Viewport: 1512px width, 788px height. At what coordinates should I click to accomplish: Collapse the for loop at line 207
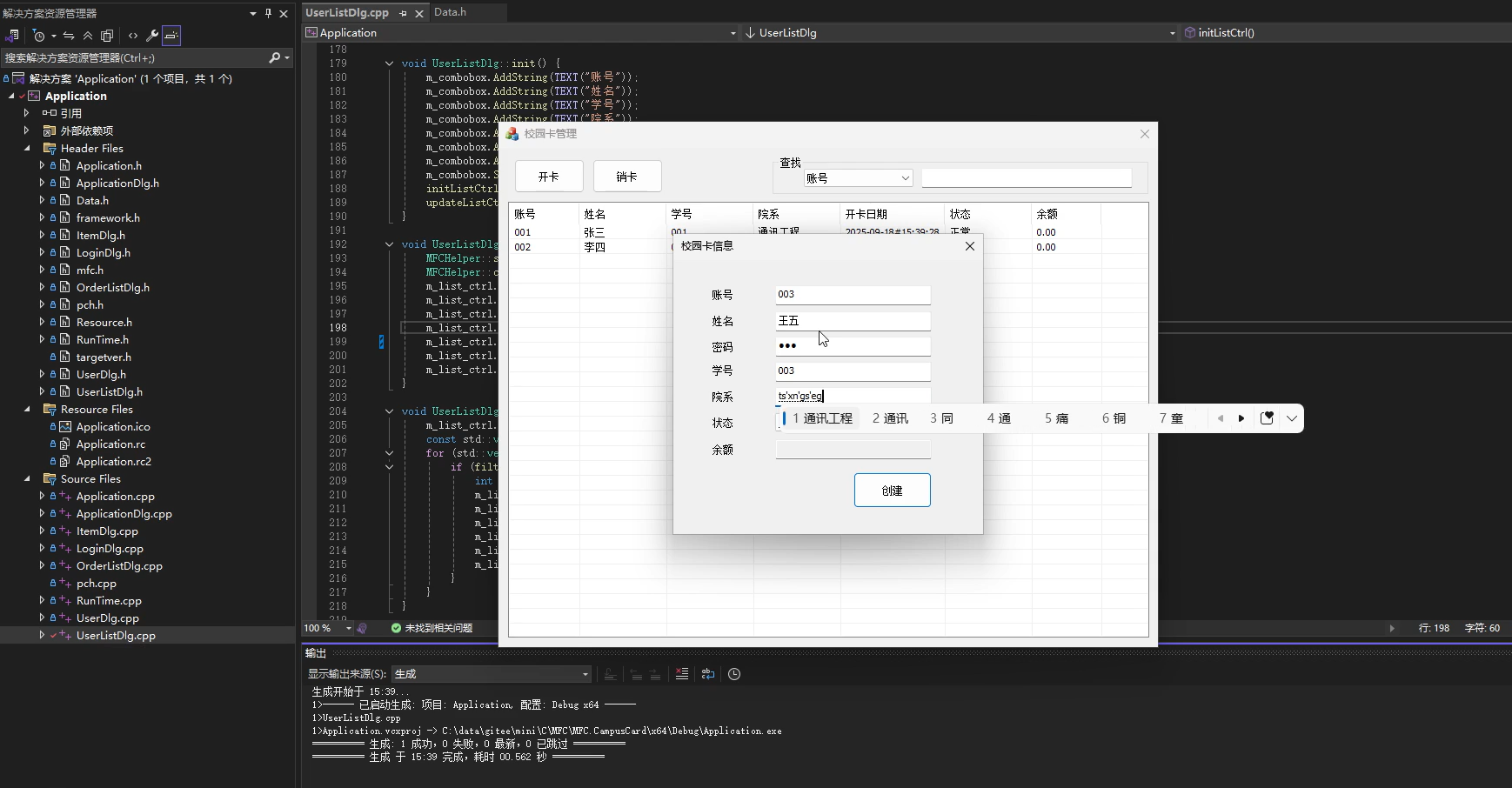[389, 453]
